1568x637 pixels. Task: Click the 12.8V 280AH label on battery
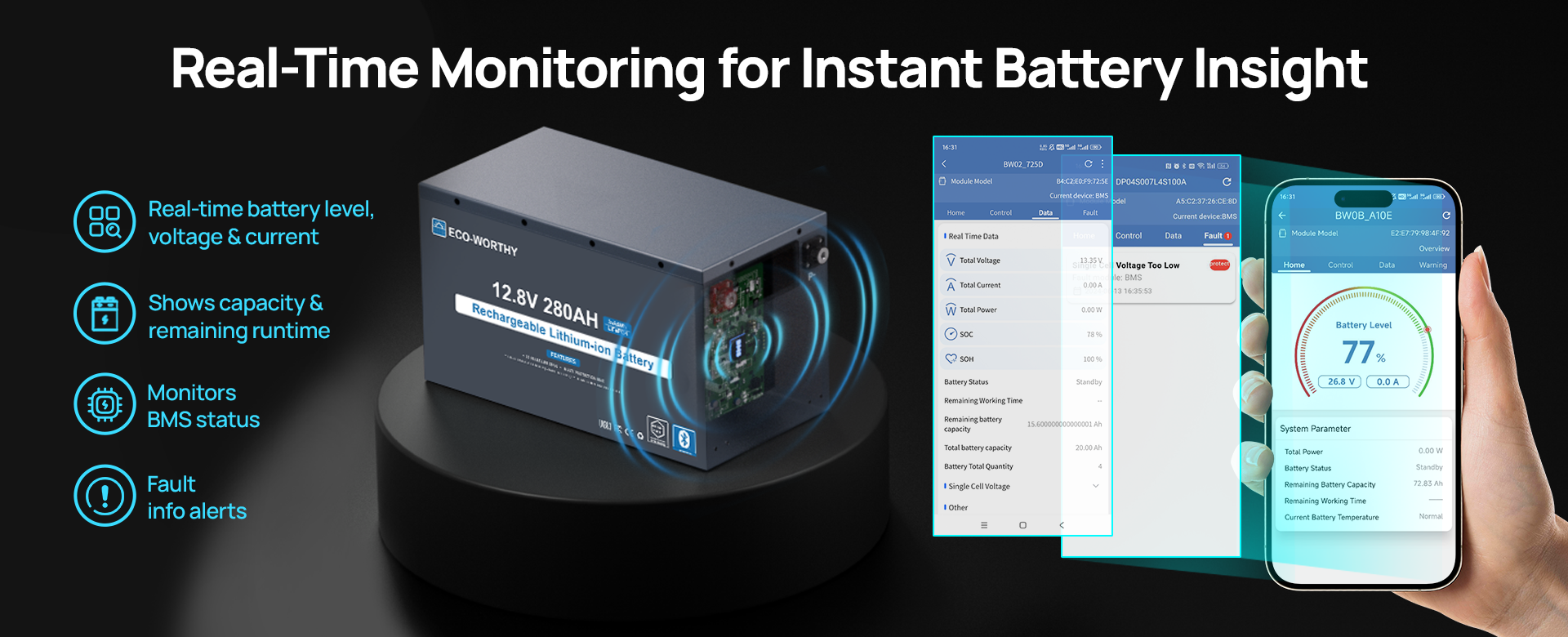tap(545, 304)
